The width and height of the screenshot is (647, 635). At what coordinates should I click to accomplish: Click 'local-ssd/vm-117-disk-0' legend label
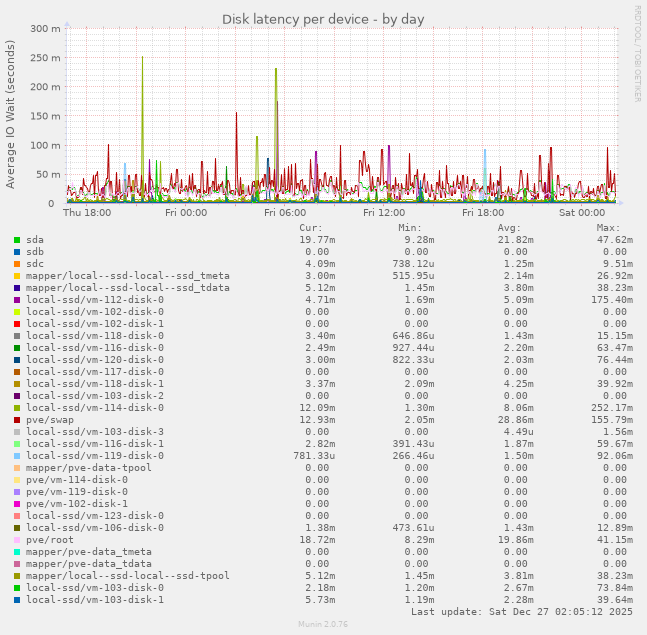(x=95, y=371)
